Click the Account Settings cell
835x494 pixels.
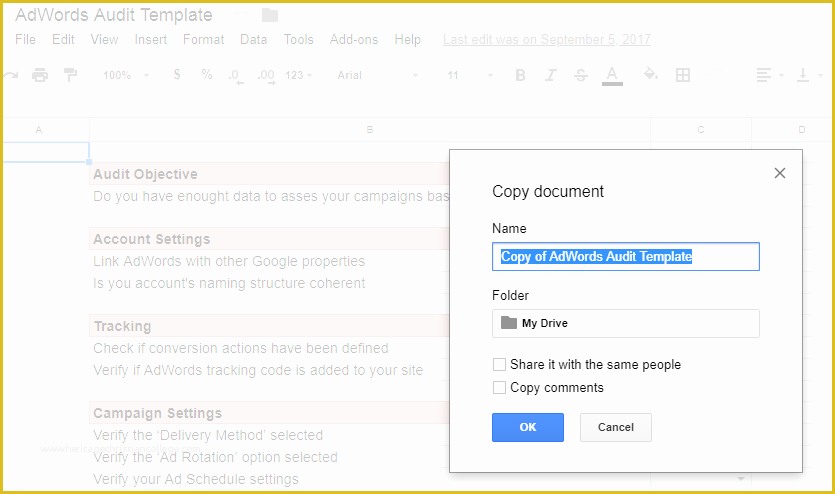coord(269,239)
